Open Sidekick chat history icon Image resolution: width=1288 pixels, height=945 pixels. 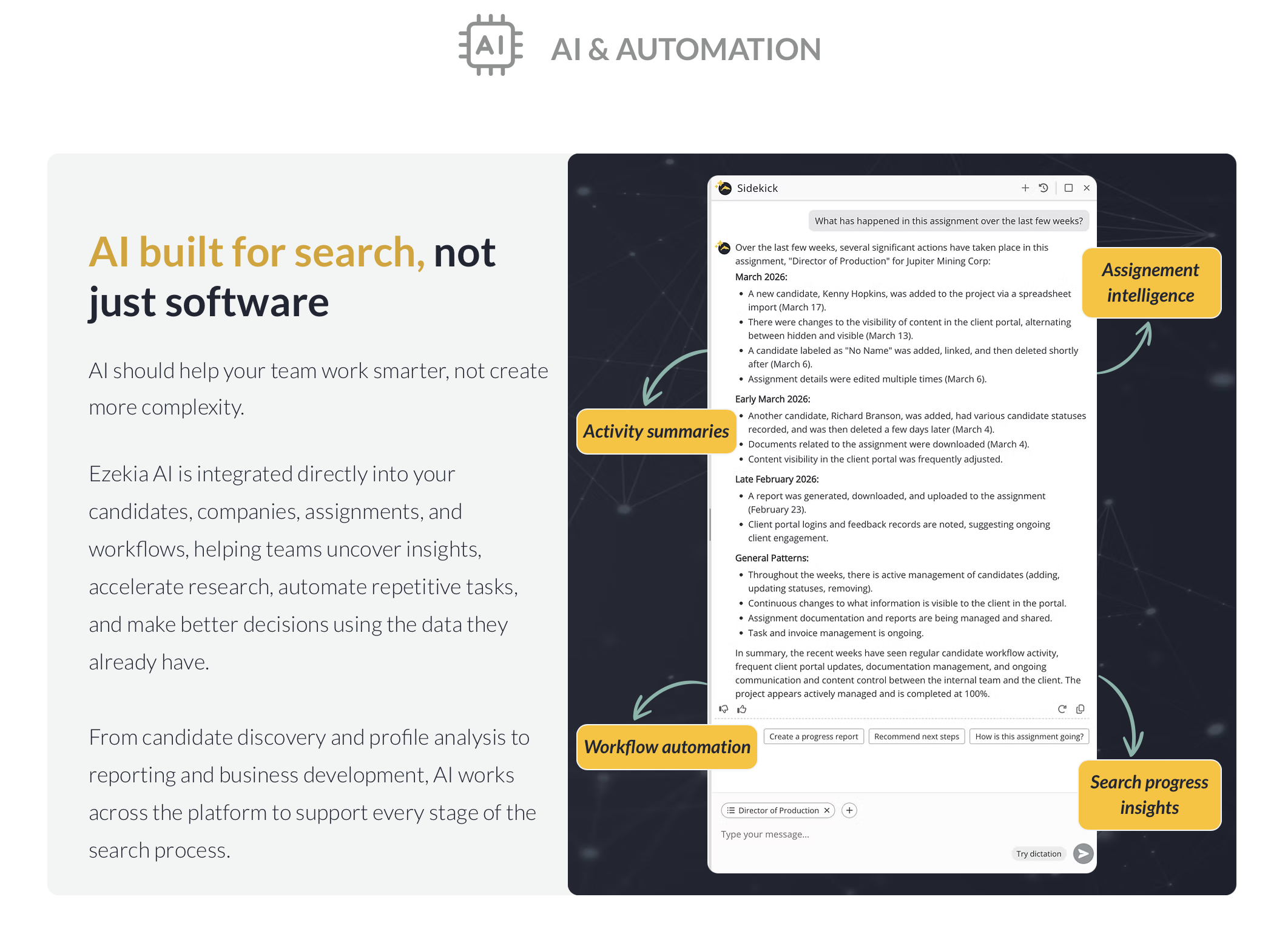click(1044, 188)
